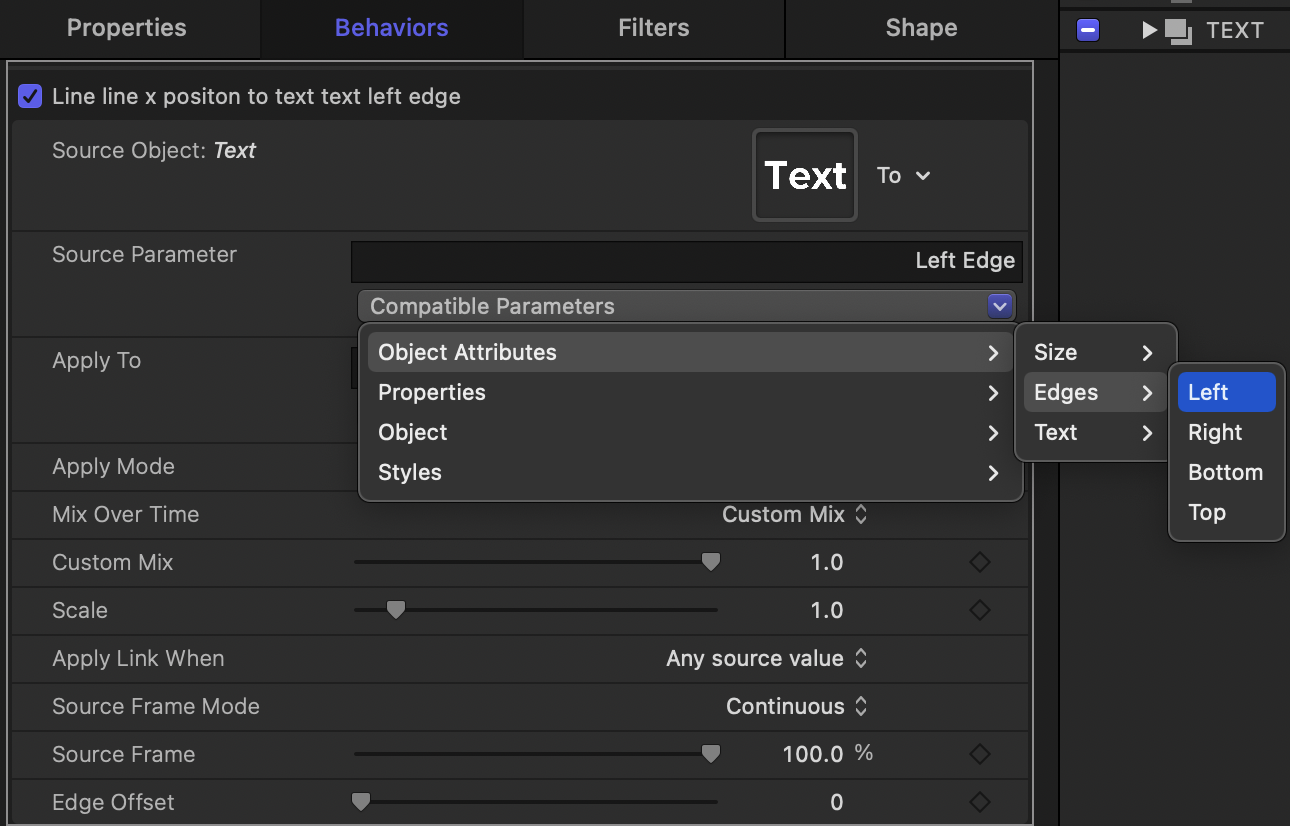Add a keyframe for Edge Offset

pyautogui.click(x=979, y=802)
